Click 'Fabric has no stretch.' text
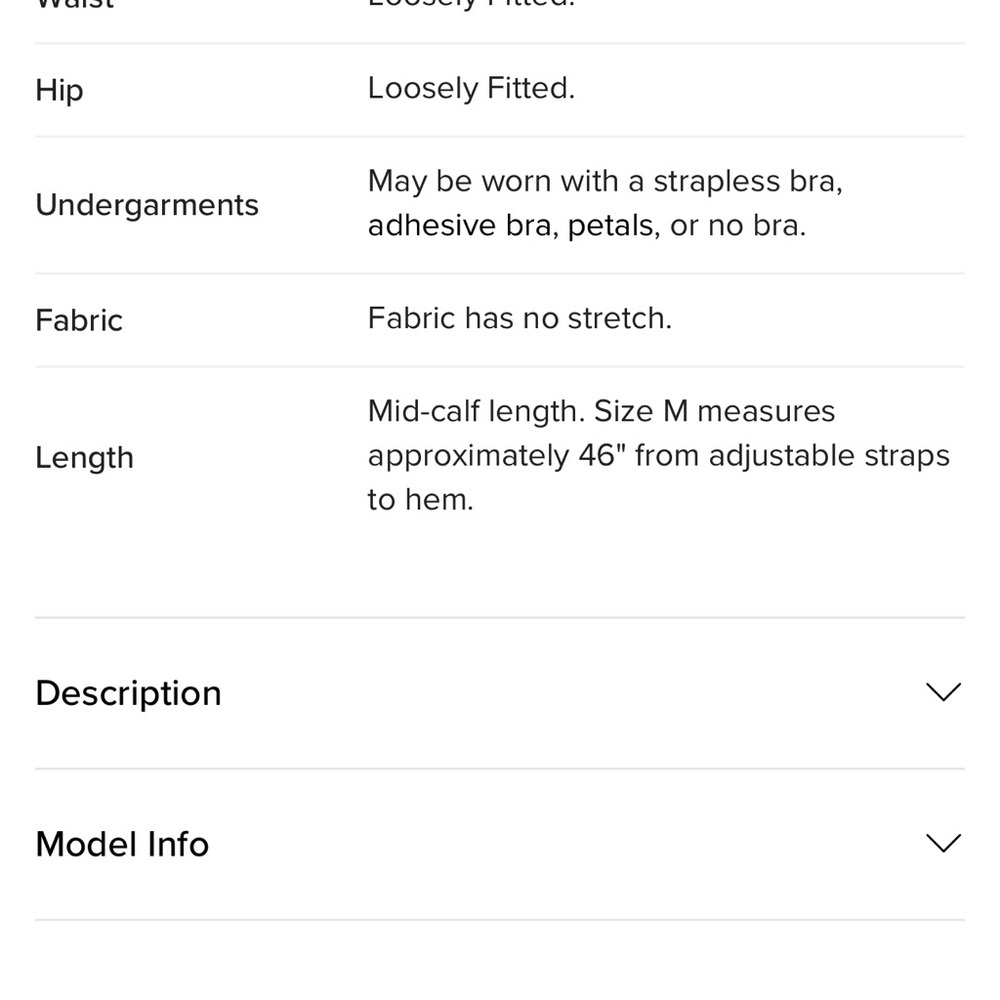The image size is (1000, 1000). click(520, 318)
